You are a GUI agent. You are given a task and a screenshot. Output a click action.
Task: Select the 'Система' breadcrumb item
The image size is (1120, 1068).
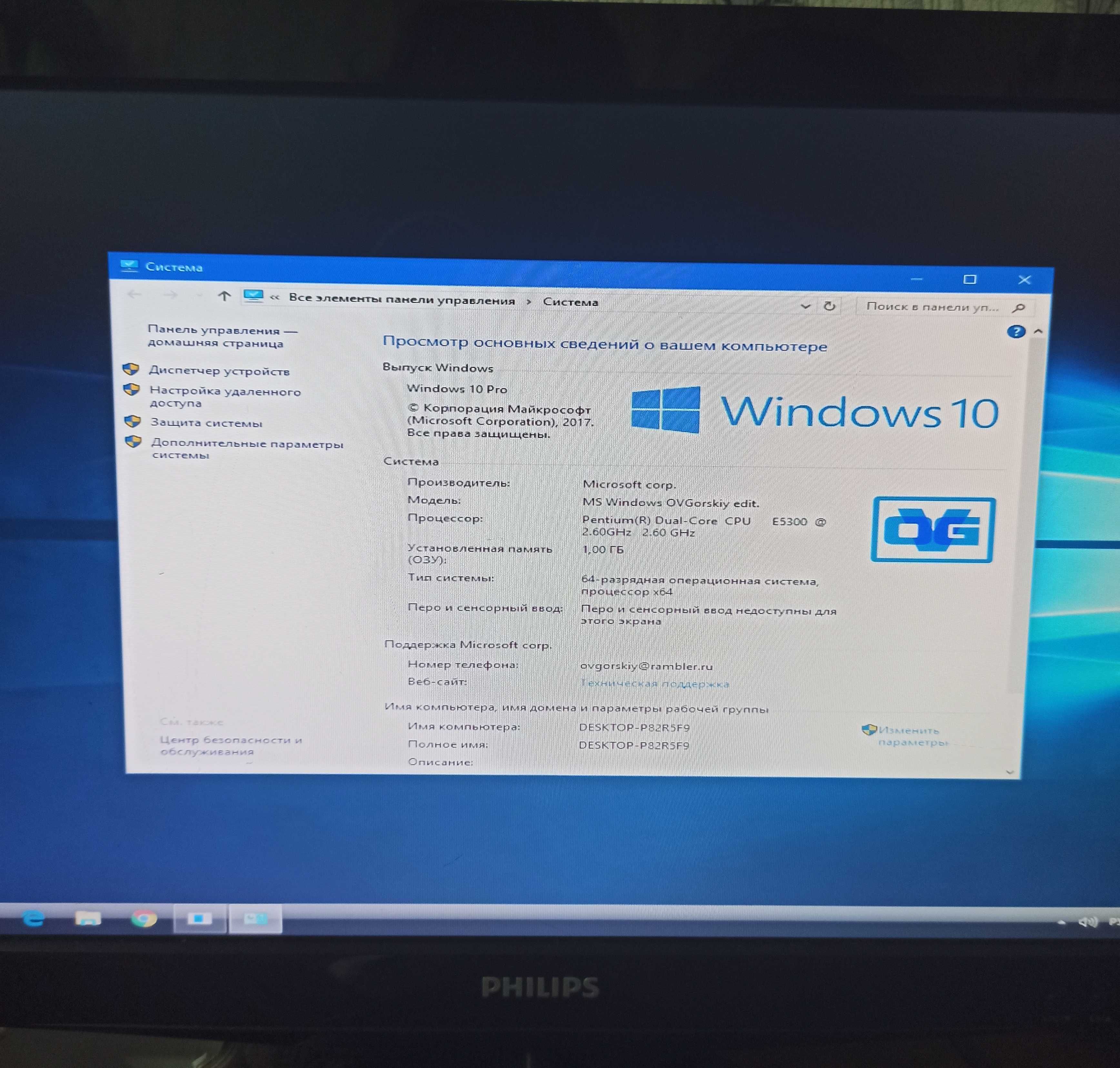click(x=570, y=302)
